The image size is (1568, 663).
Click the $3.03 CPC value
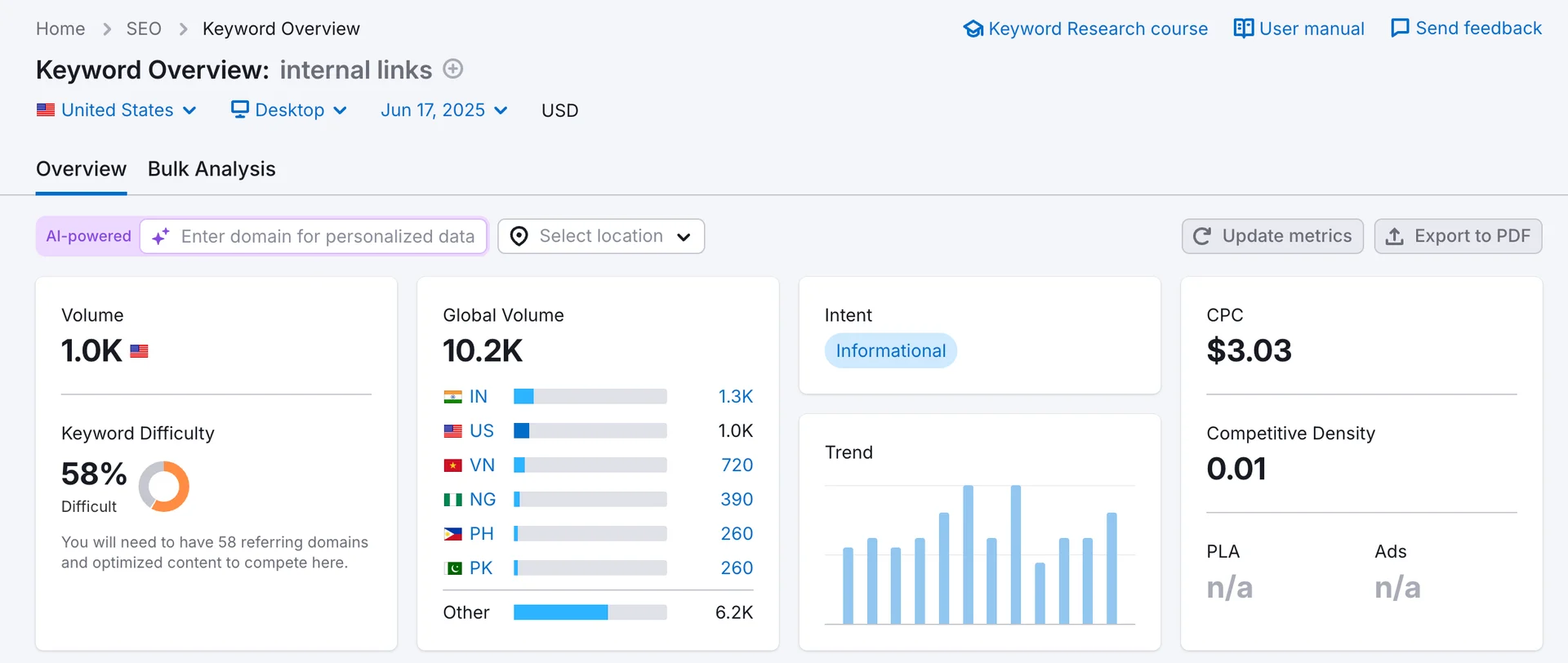click(1249, 351)
